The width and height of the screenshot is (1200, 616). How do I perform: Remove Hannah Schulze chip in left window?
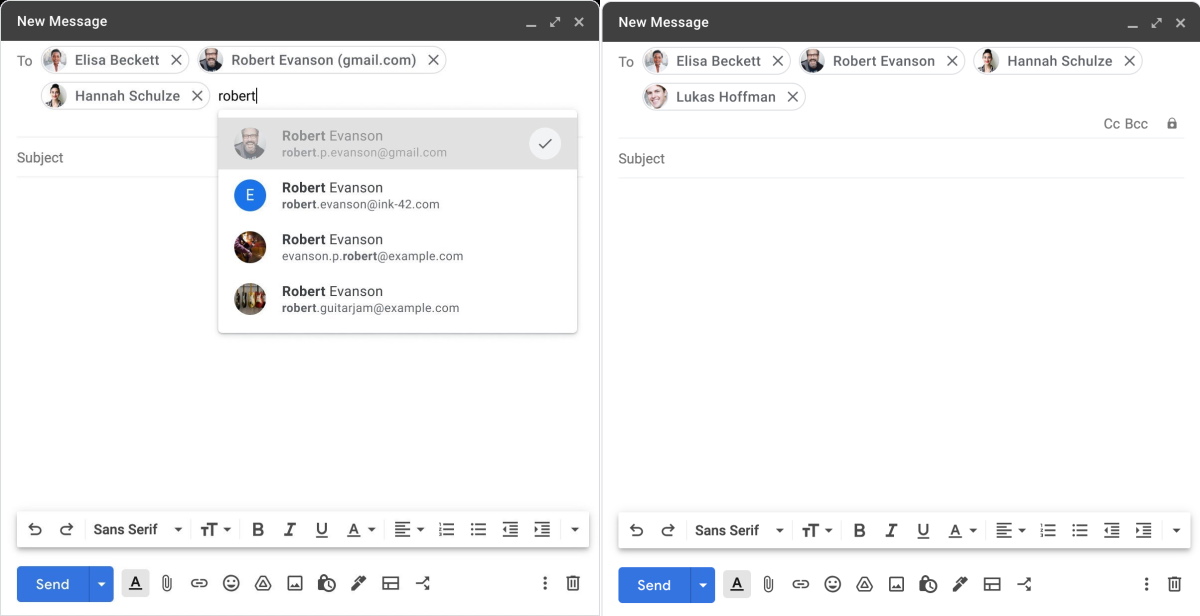point(197,96)
